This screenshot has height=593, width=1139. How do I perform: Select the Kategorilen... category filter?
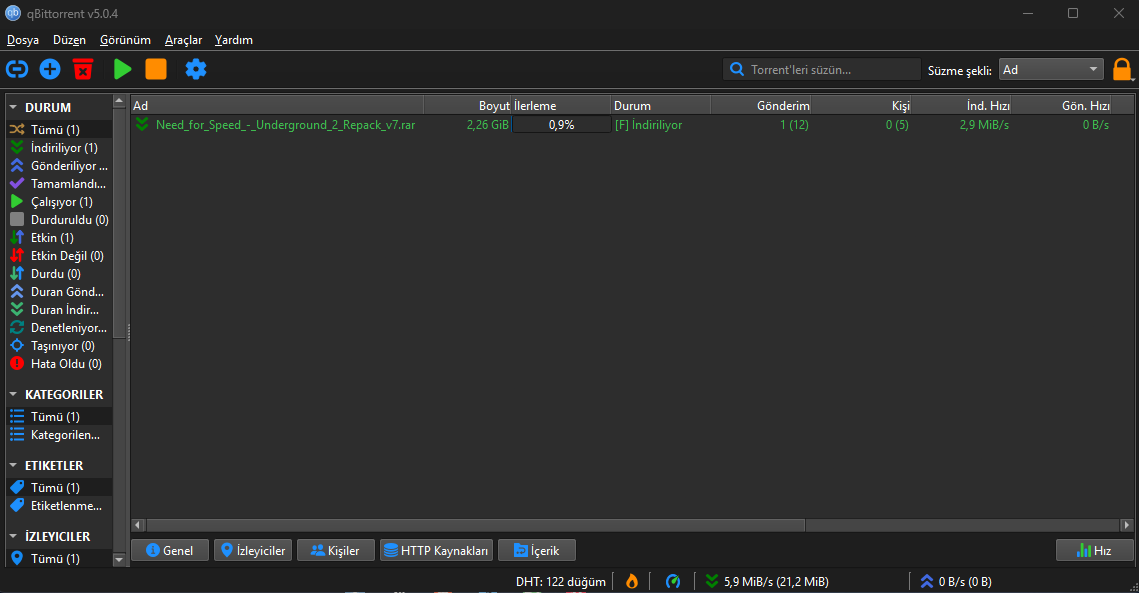[60, 435]
